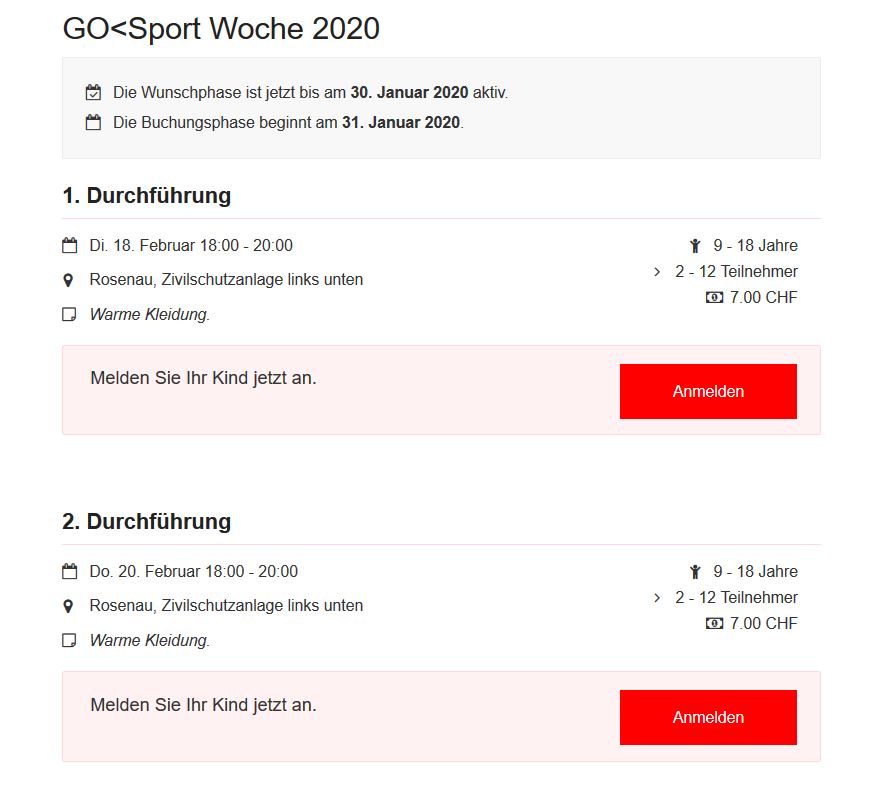Click Anmelden button for 2. Durchführung
This screenshot has width=891, height=801.
coord(708,717)
